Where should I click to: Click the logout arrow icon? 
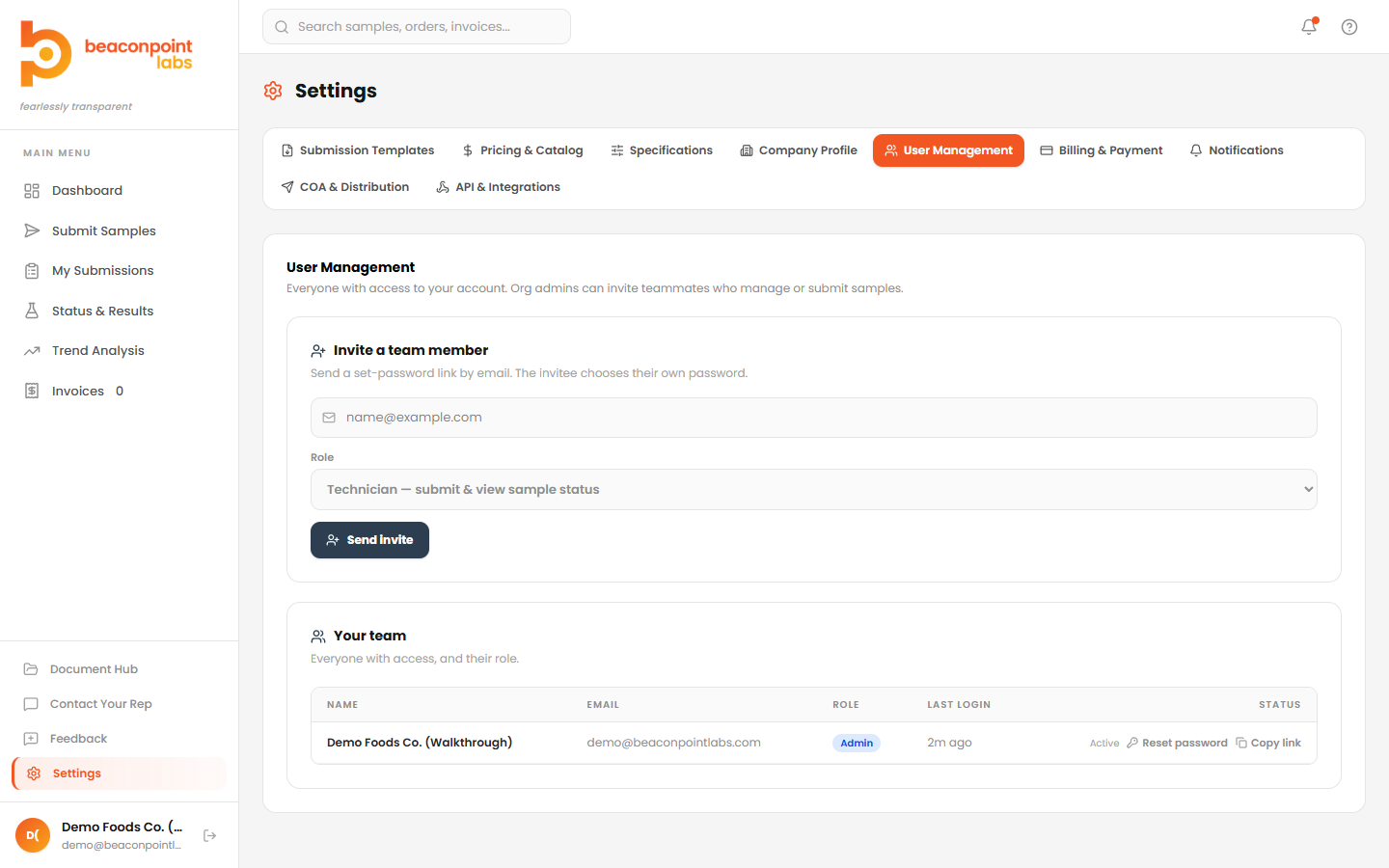click(x=209, y=835)
